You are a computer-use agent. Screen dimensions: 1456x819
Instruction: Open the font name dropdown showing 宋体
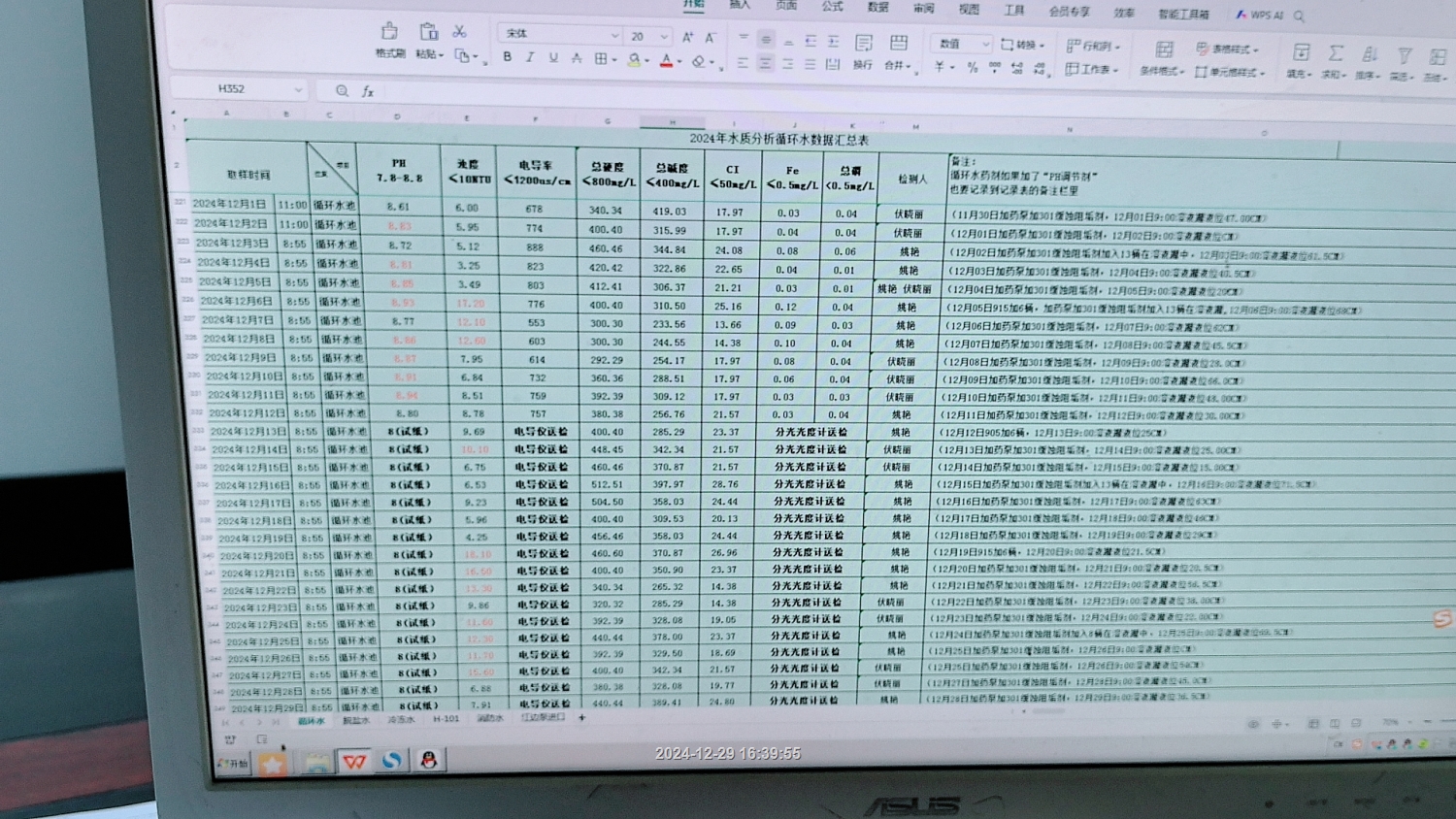(560, 35)
